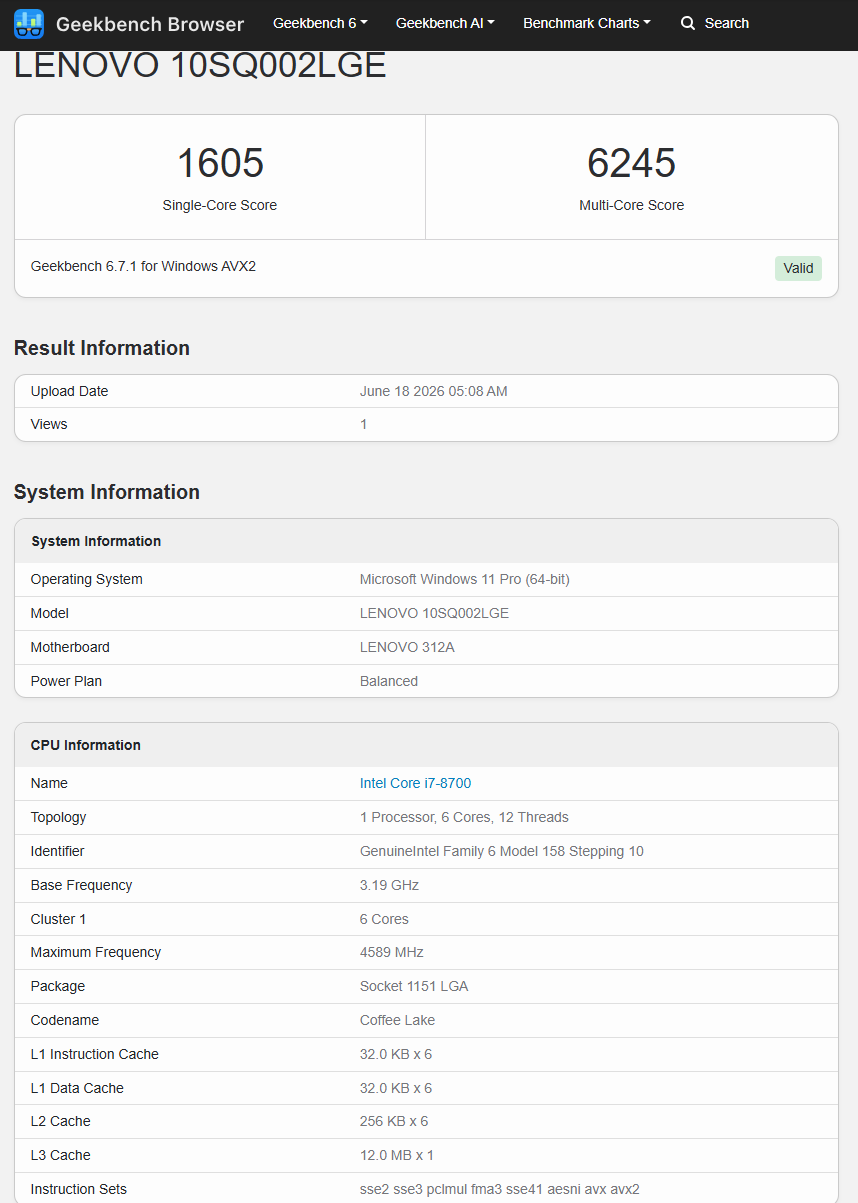Click the Power Plan label
The image size is (858, 1203).
[66, 681]
